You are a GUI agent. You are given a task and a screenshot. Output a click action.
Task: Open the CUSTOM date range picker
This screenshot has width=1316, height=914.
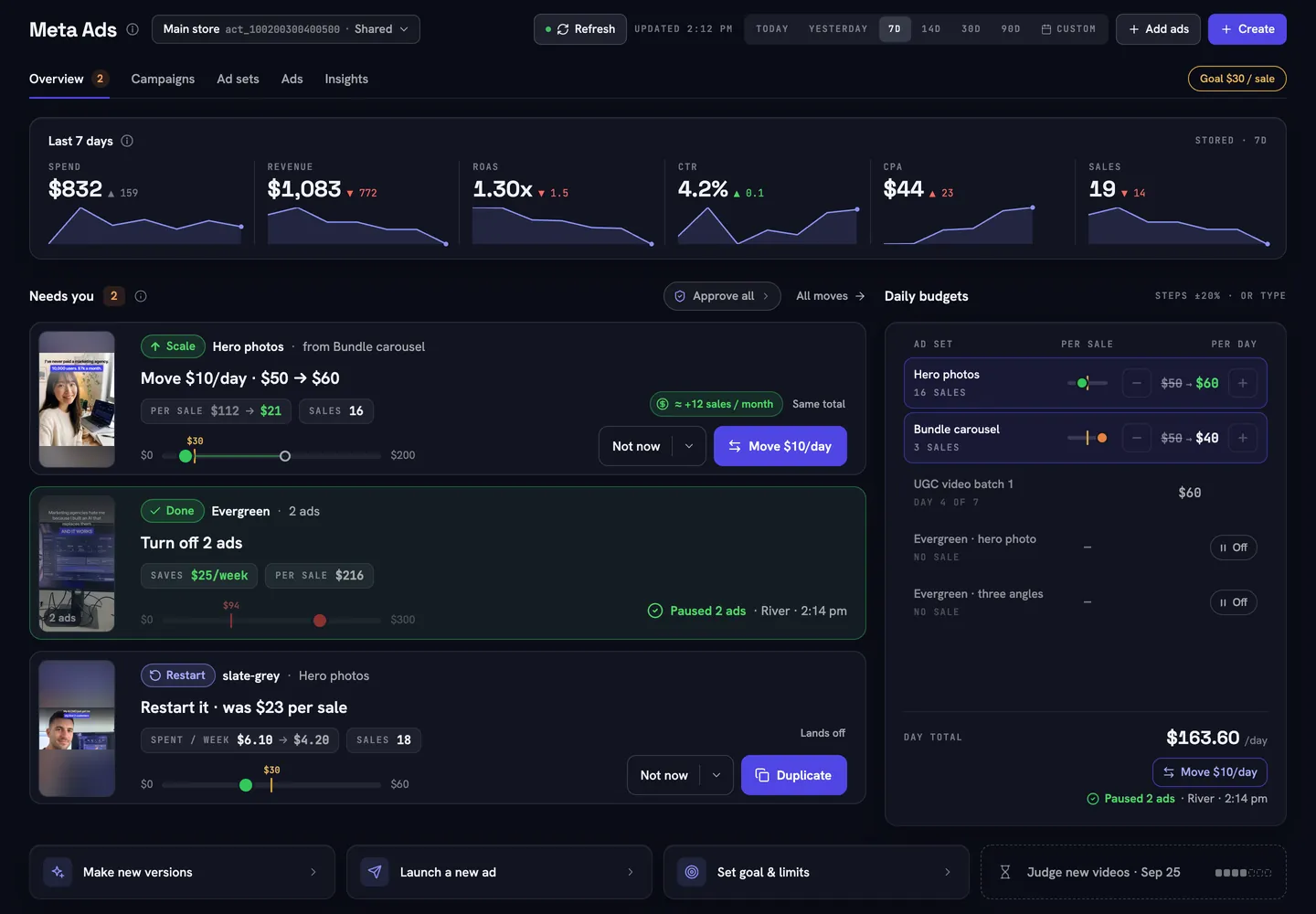(1068, 29)
